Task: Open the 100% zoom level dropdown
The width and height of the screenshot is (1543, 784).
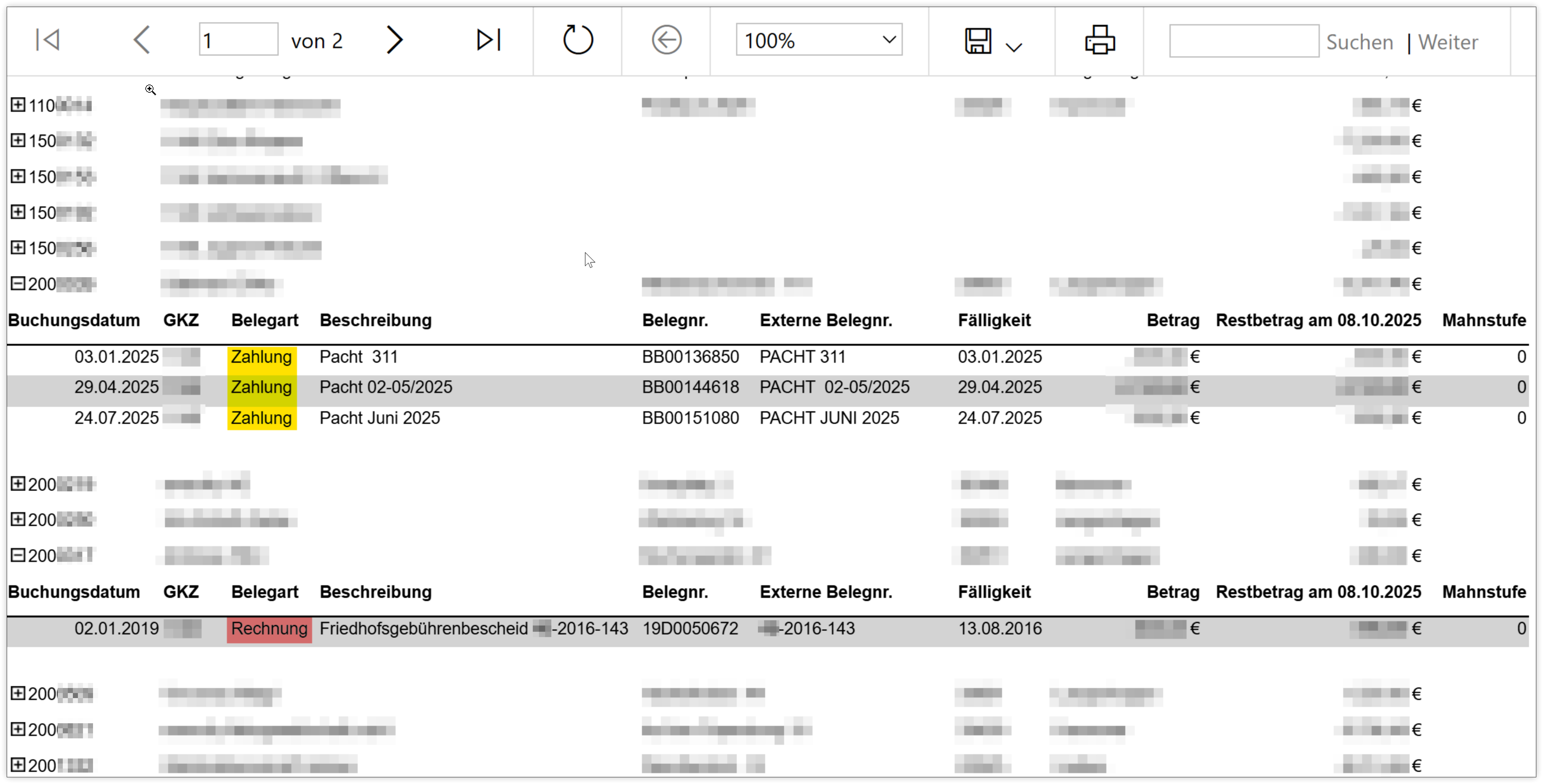Action: pyautogui.click(x=819, y=40)
